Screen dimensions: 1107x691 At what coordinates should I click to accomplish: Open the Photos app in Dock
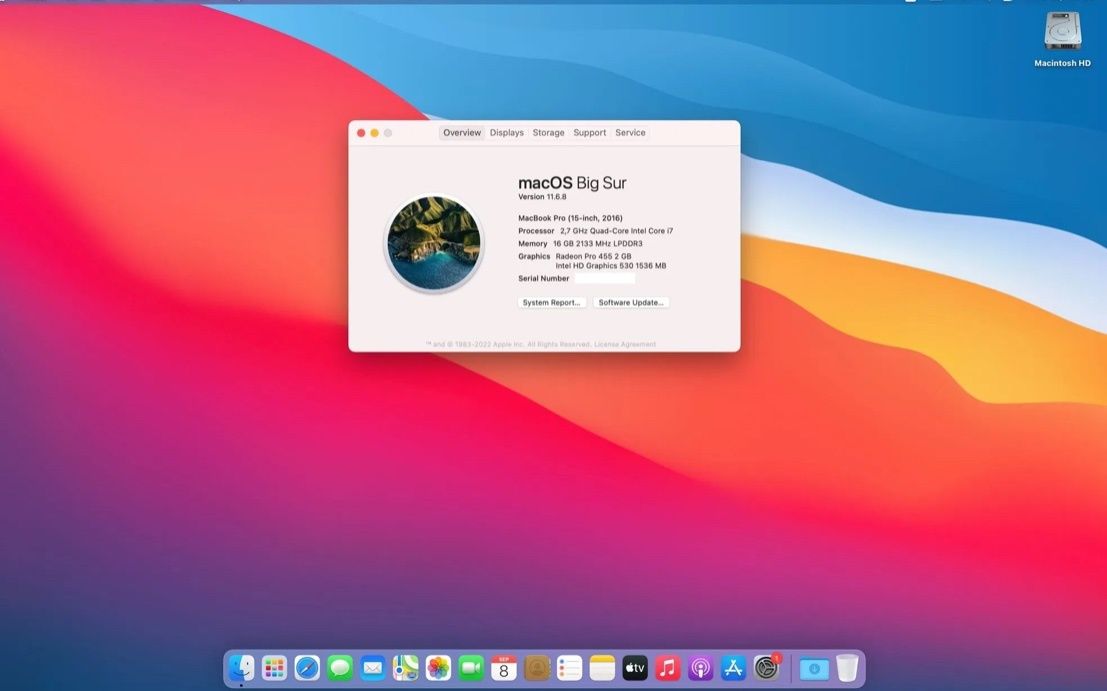point(438,667)
